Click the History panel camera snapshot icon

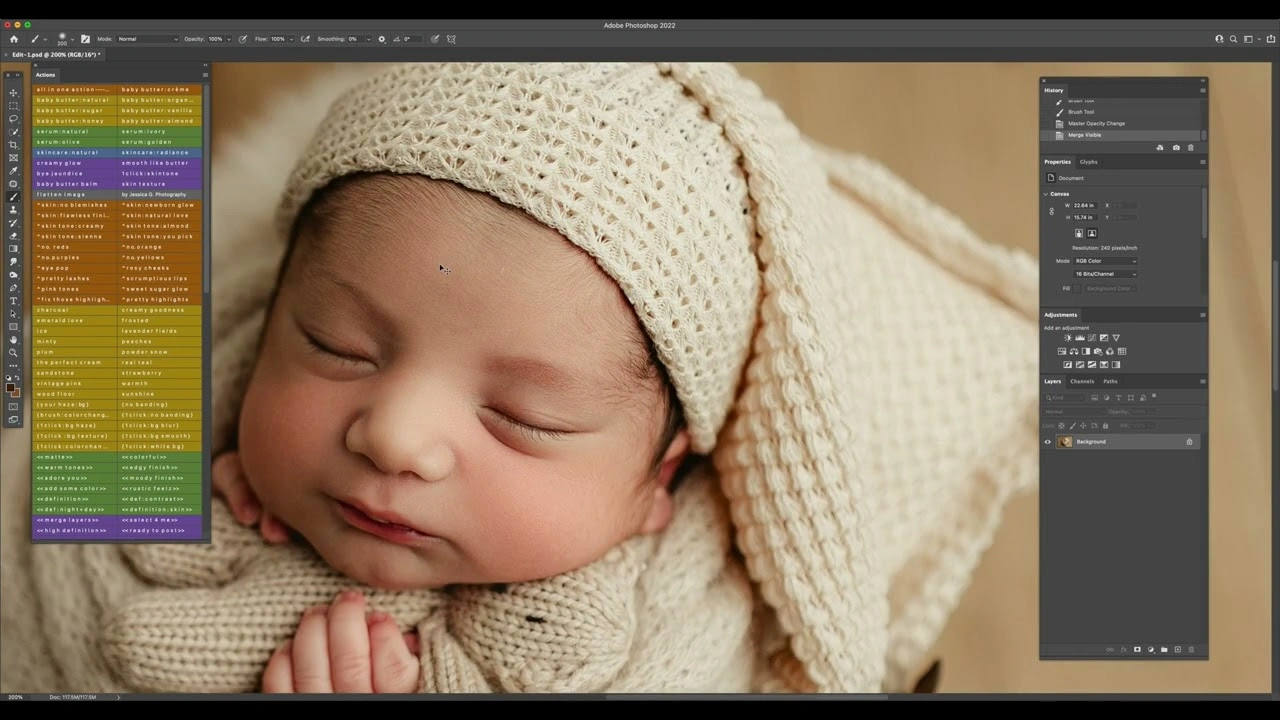pyautogui.click(x=1177, y=148)
